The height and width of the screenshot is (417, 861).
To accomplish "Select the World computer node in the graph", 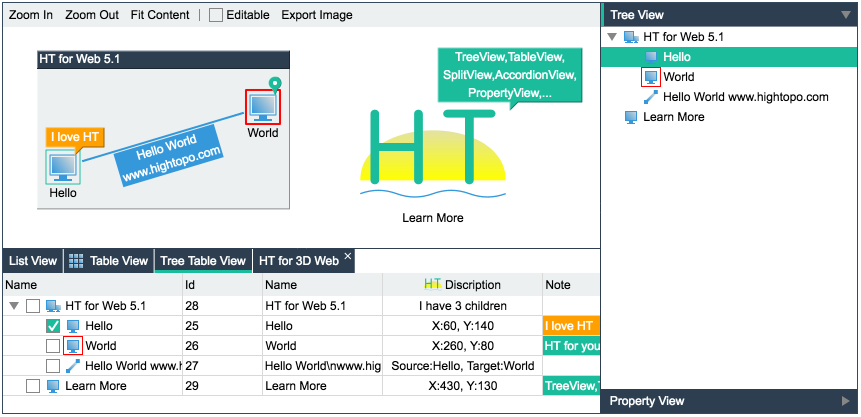I will [263, 107].
